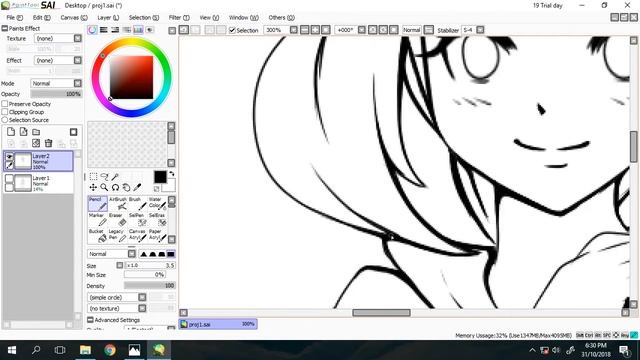Open the File menu
This screenshot has height=360, width=640.
[x=14, y=18]
